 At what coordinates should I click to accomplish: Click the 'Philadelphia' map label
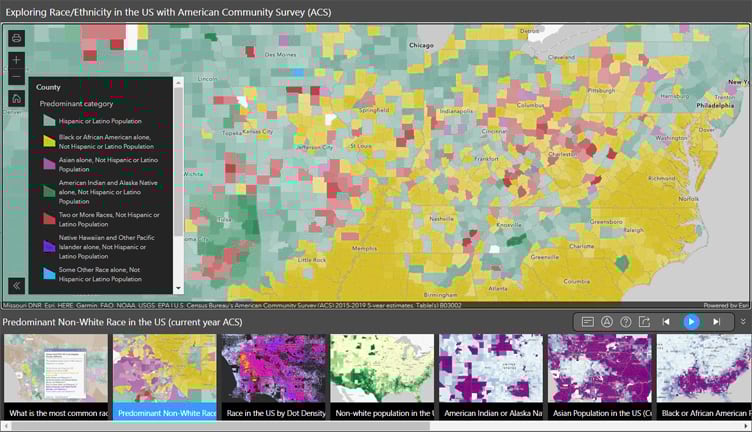coord(715,105)
